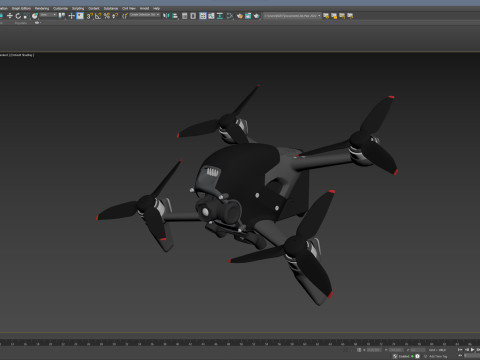Click the Default Shading viewport label
The width and height of the screenshot is (480, 360).
(23, 55)
